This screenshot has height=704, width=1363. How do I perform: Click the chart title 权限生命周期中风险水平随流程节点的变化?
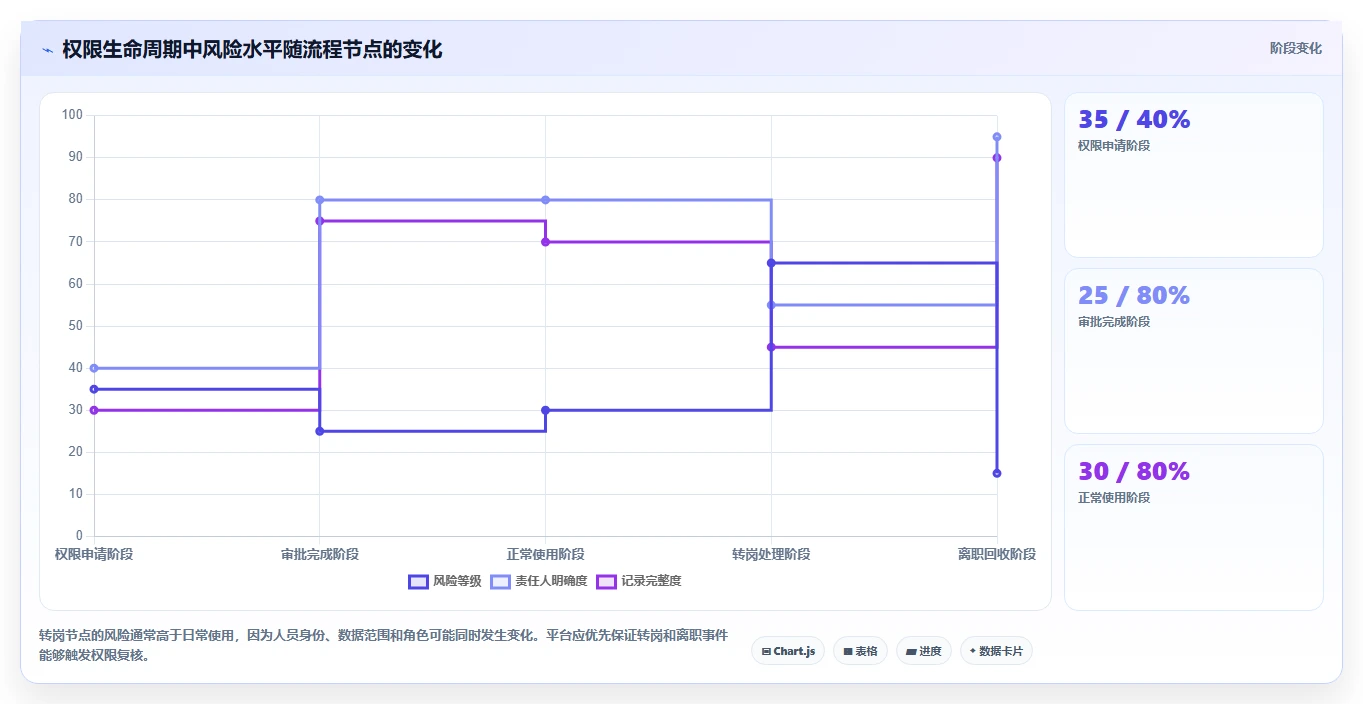252,49
